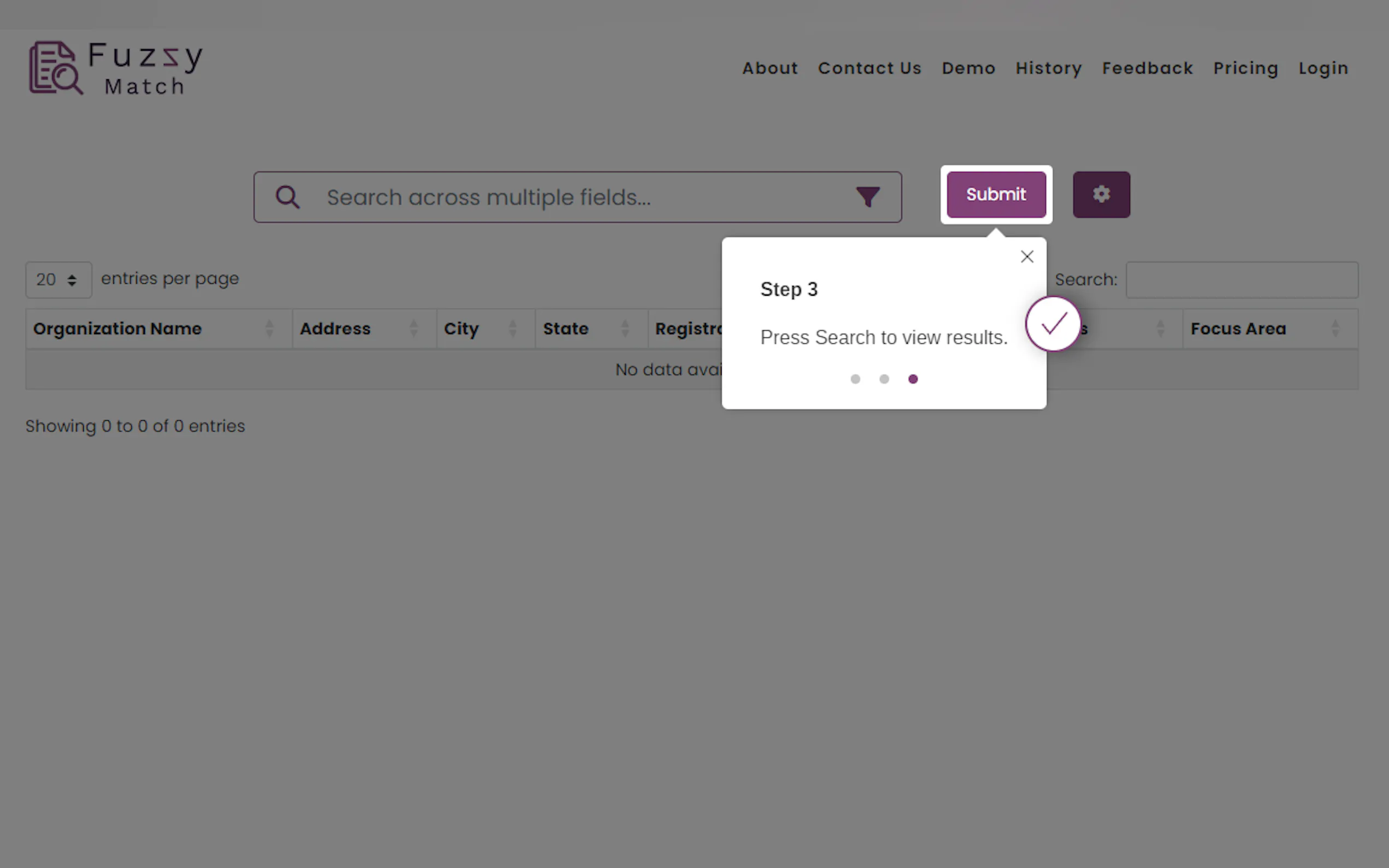Close the Step 3 tour popup

[1026, 256]
